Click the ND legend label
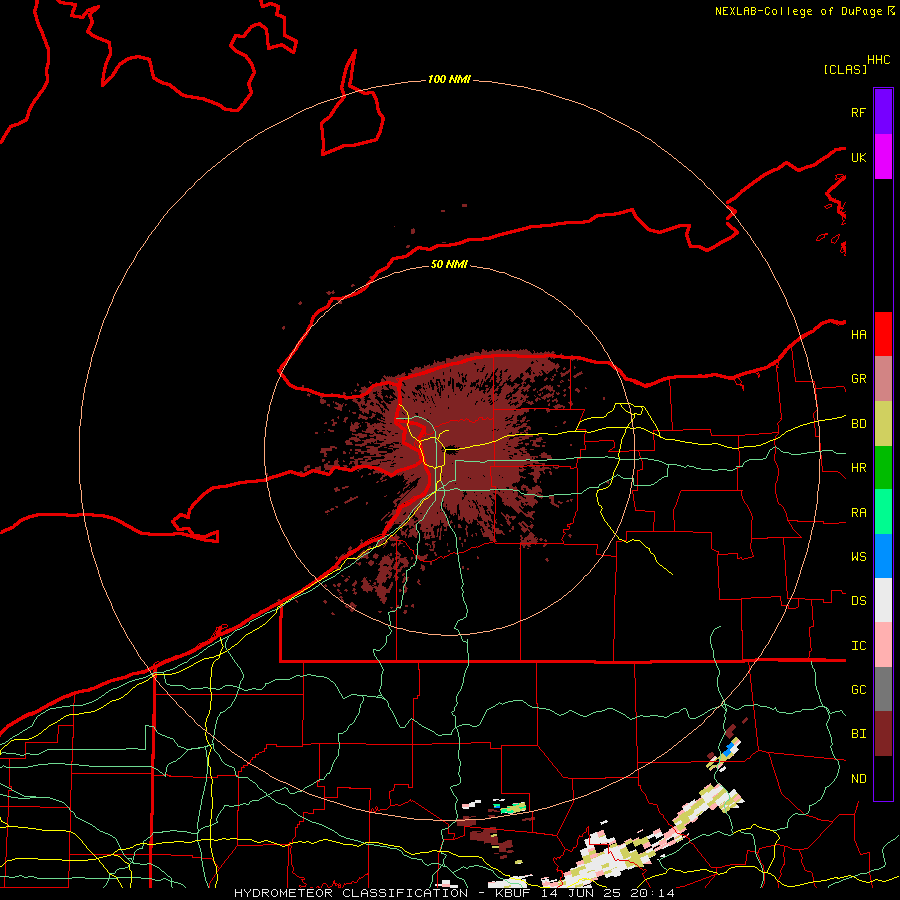 858,779
